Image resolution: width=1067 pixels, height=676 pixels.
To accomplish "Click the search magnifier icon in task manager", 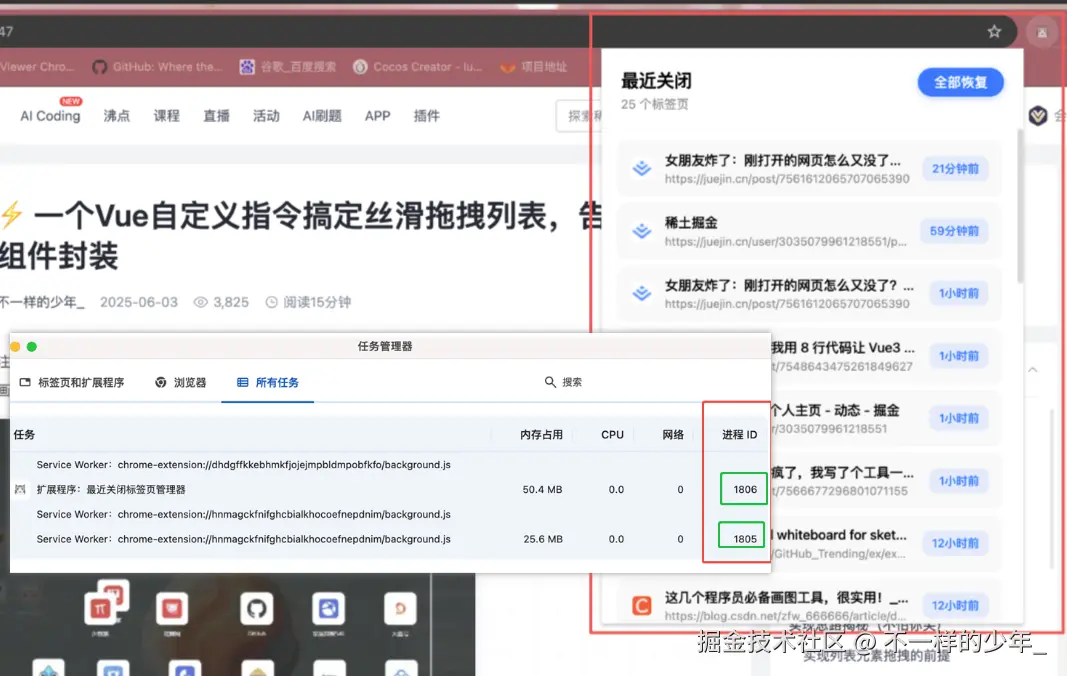I will click(x=550, y=382).
